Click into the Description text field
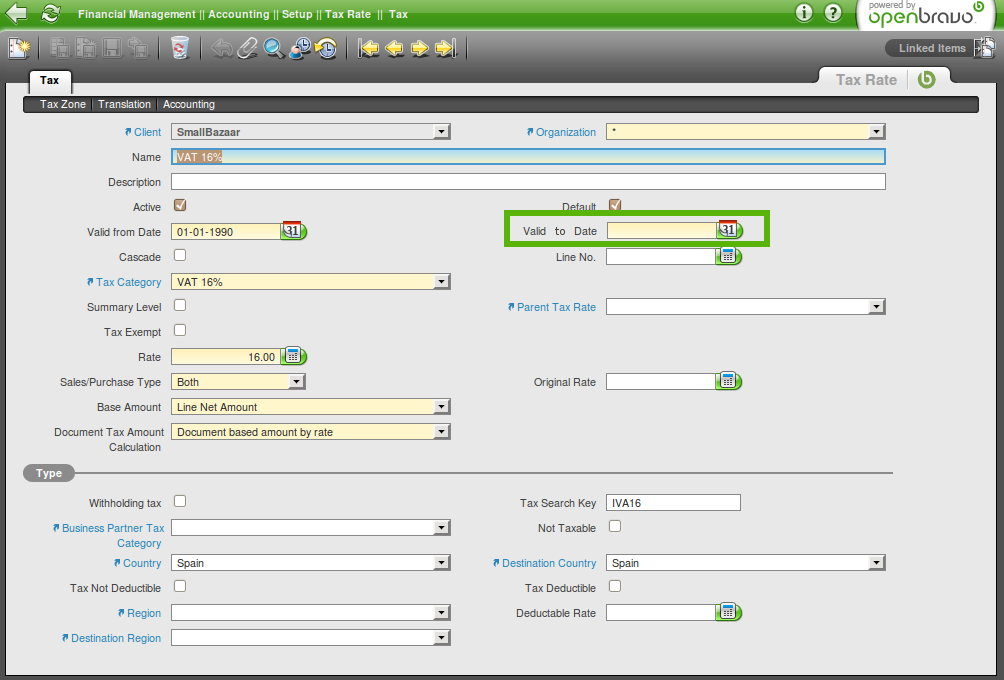Screen dimensions: 1004x680 528,182
